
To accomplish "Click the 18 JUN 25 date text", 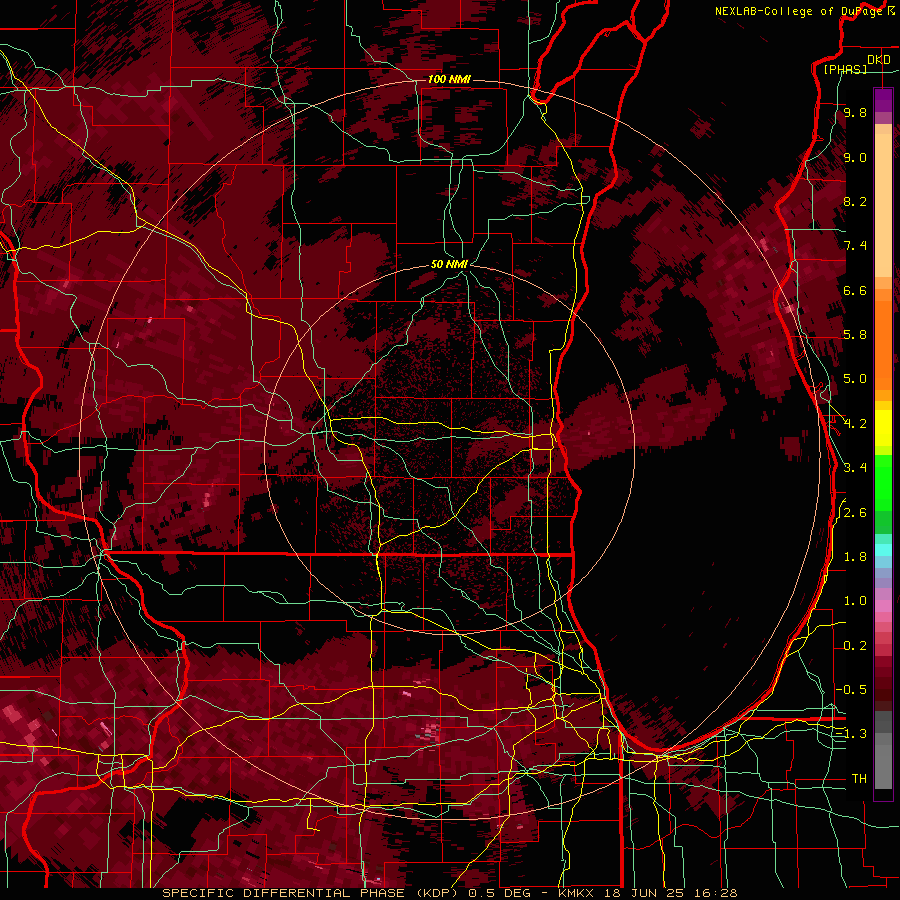I will click(643, 893).
